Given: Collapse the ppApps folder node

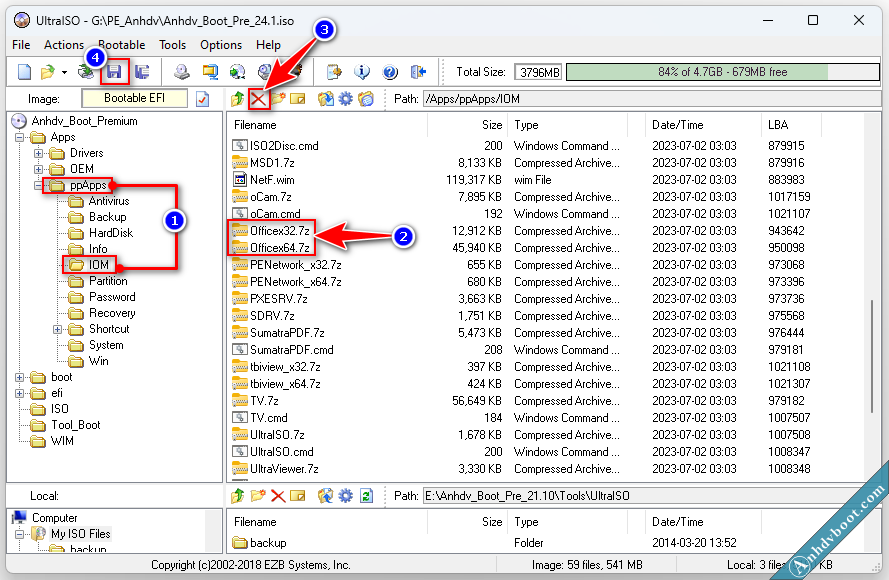Looking at the screenshot, I should [39, 185].
